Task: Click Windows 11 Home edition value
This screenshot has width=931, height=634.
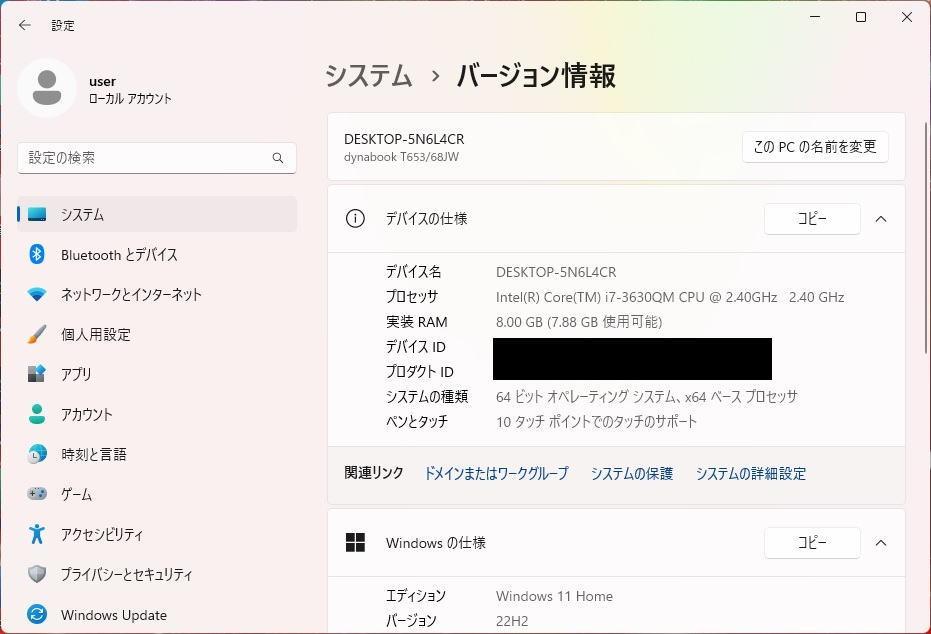Action: pos(554,596)
